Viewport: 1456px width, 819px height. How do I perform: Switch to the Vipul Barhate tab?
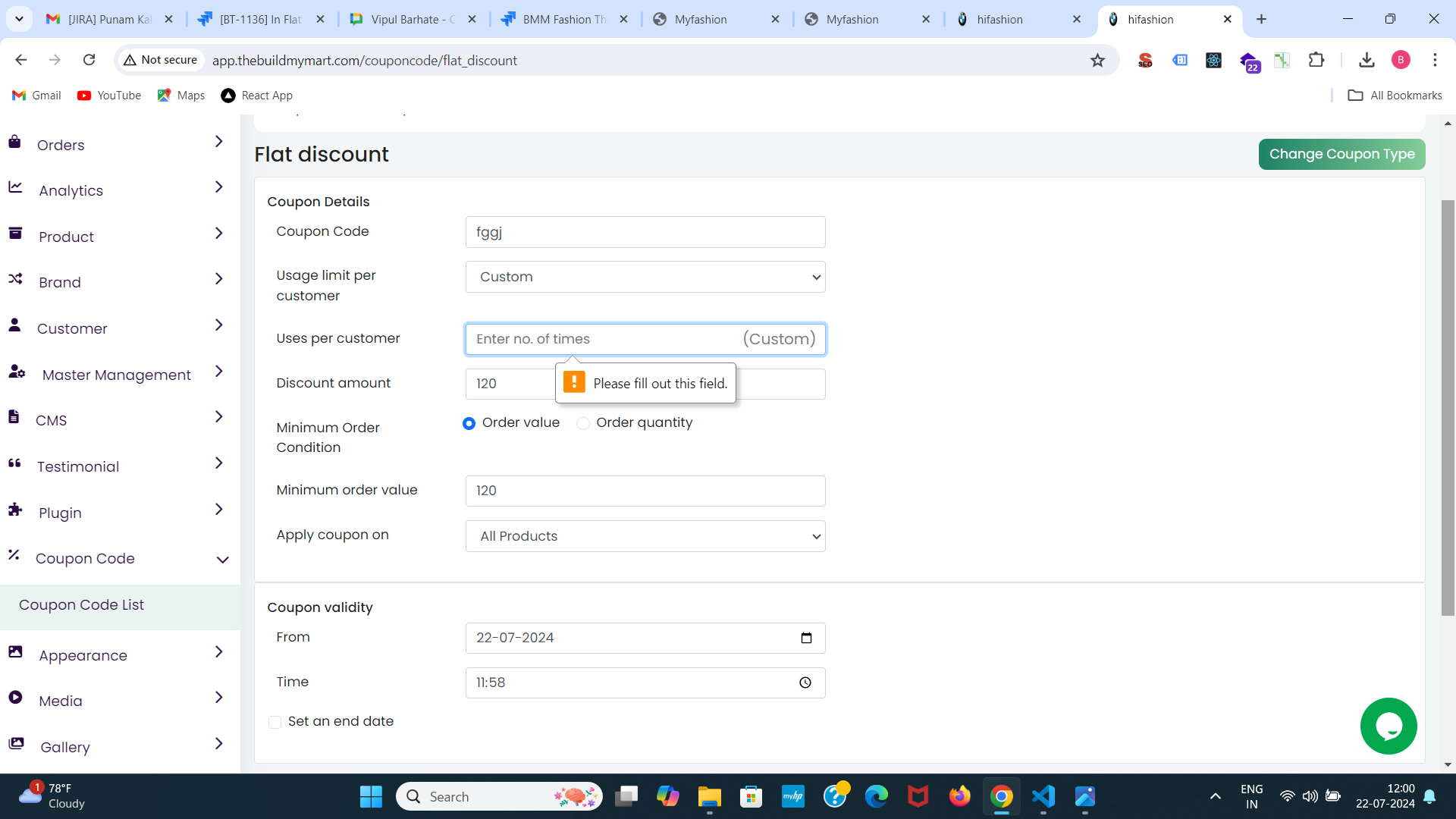pos(413,19)
